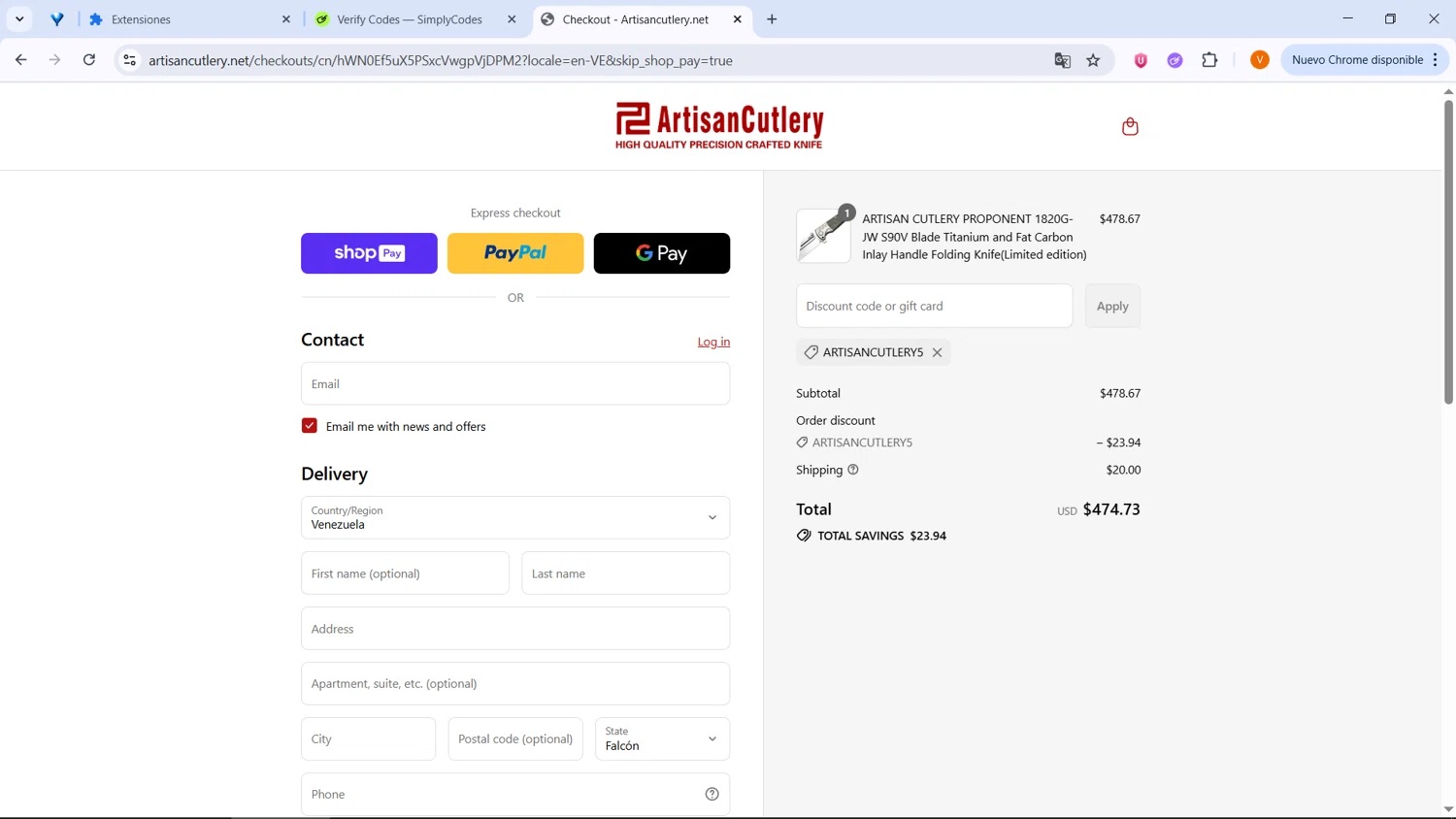Screen dimensions: 1456x819
Task: Remove the ARTISANCUTLERY5 discount code
Action: click(937, 352)
